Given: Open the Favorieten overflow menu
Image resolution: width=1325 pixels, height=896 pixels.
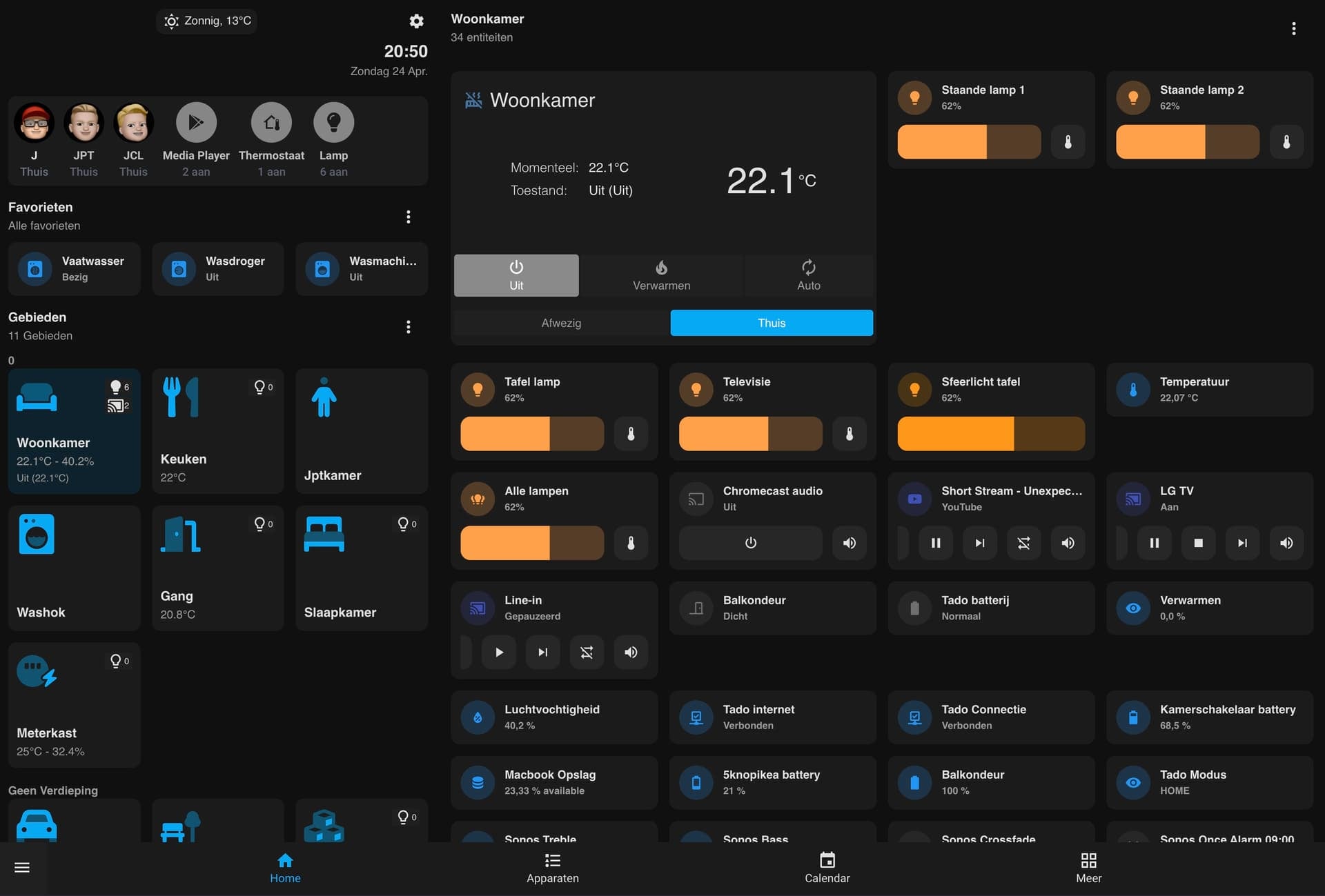Looking at the screenshot, I should click(x=408, y=216).
